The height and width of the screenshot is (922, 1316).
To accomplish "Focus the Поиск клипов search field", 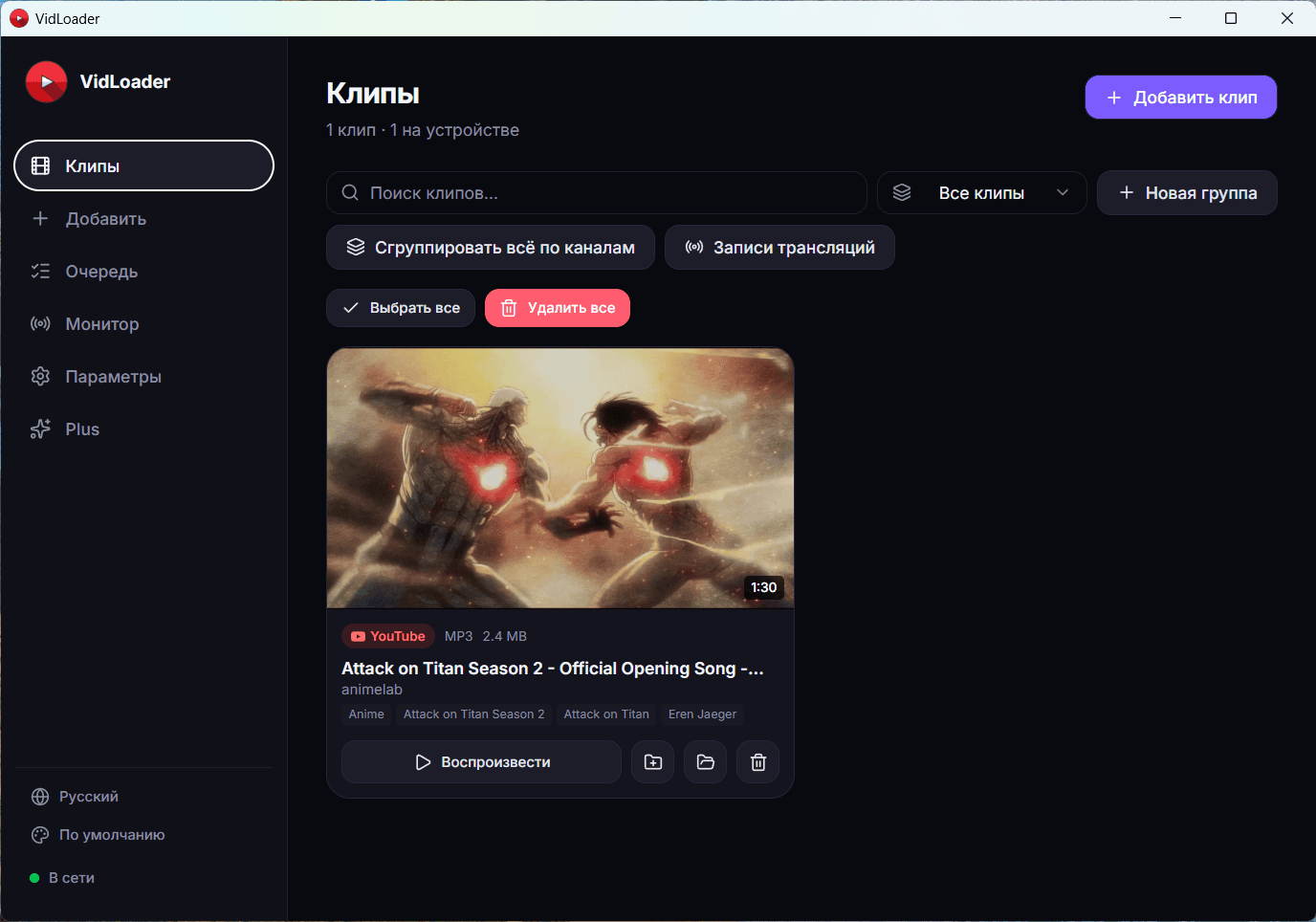I will tap(597, 193).
